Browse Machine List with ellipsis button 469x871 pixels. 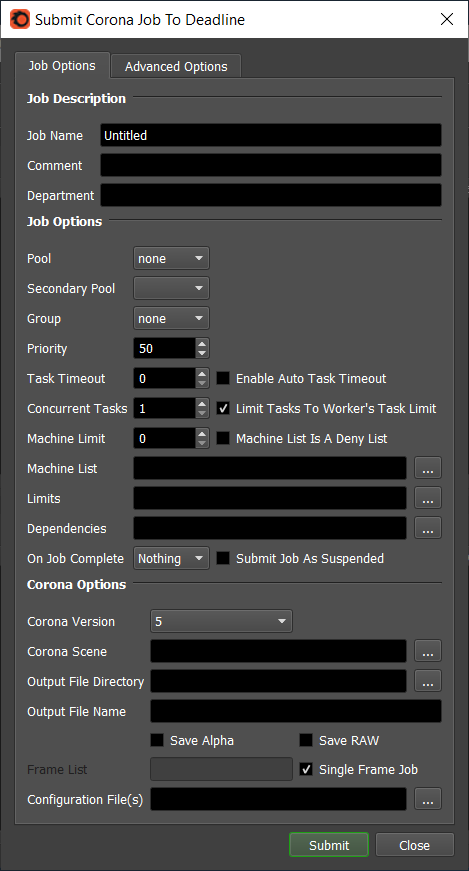point(428,468)
